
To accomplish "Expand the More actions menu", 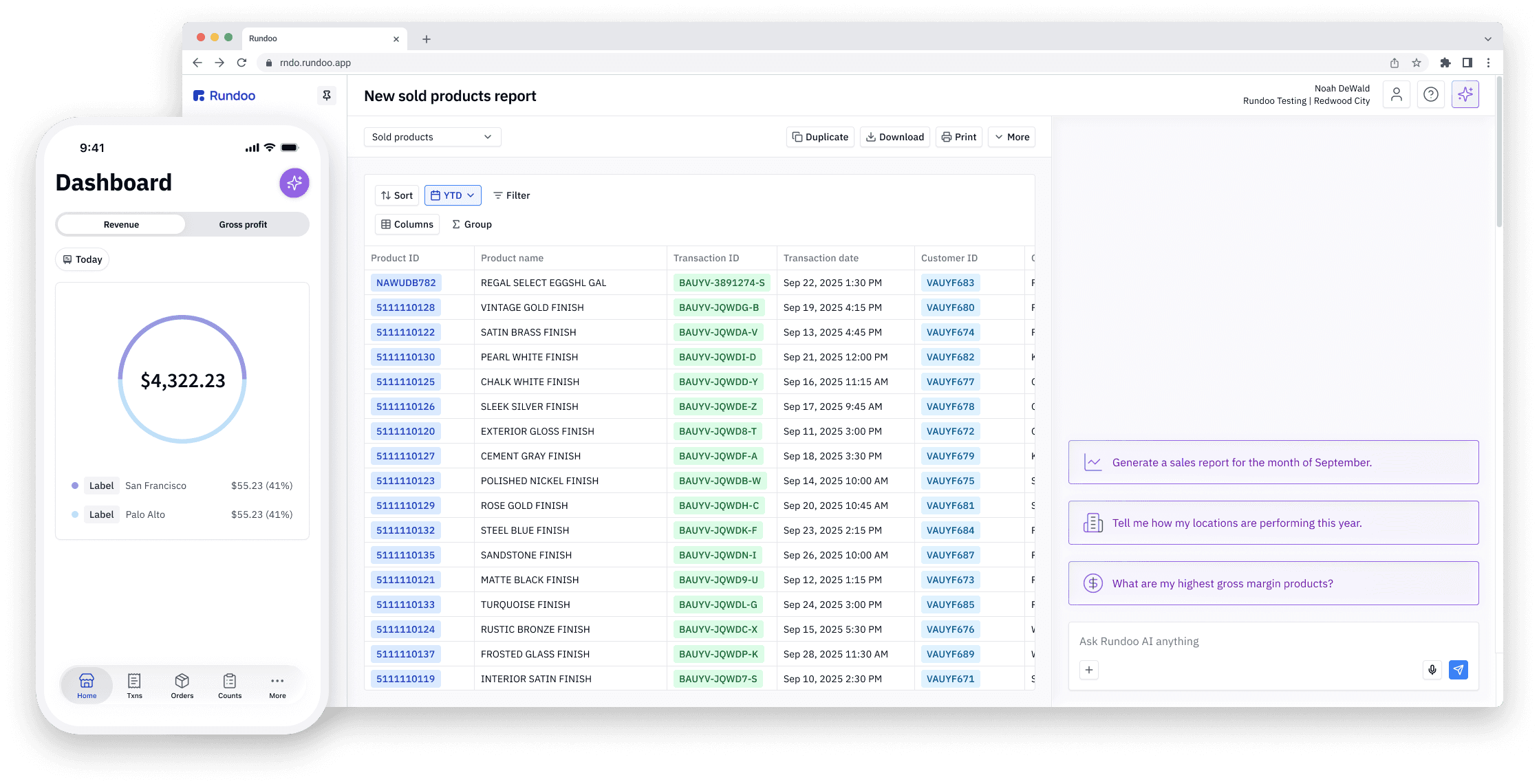I will pyautogui.click(x=1011, y=137).
